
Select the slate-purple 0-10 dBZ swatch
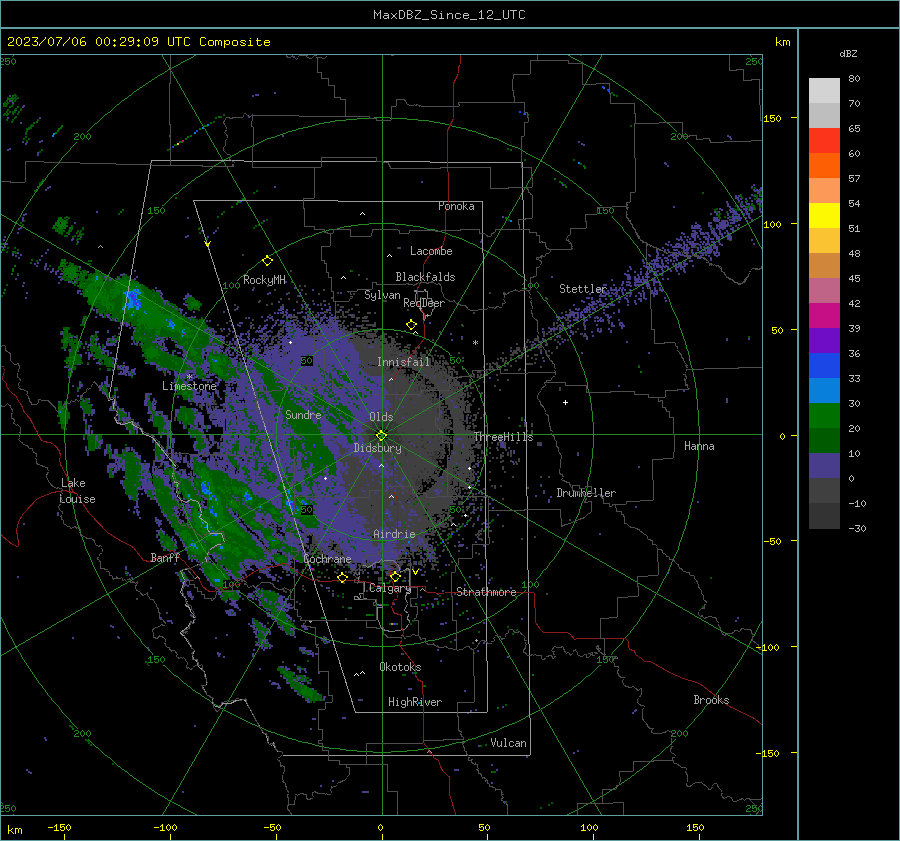(x=824, y=466)
